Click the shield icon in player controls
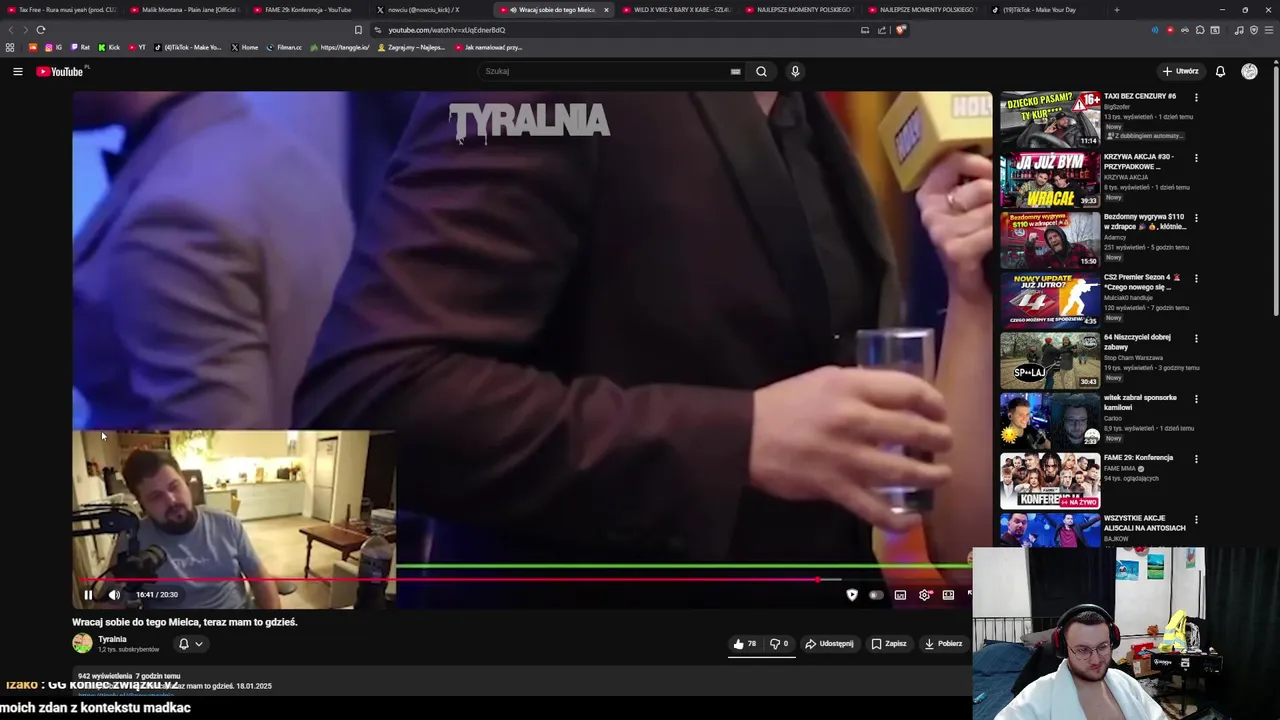This screenshot has width=1280, height=720. coord(852,595)
